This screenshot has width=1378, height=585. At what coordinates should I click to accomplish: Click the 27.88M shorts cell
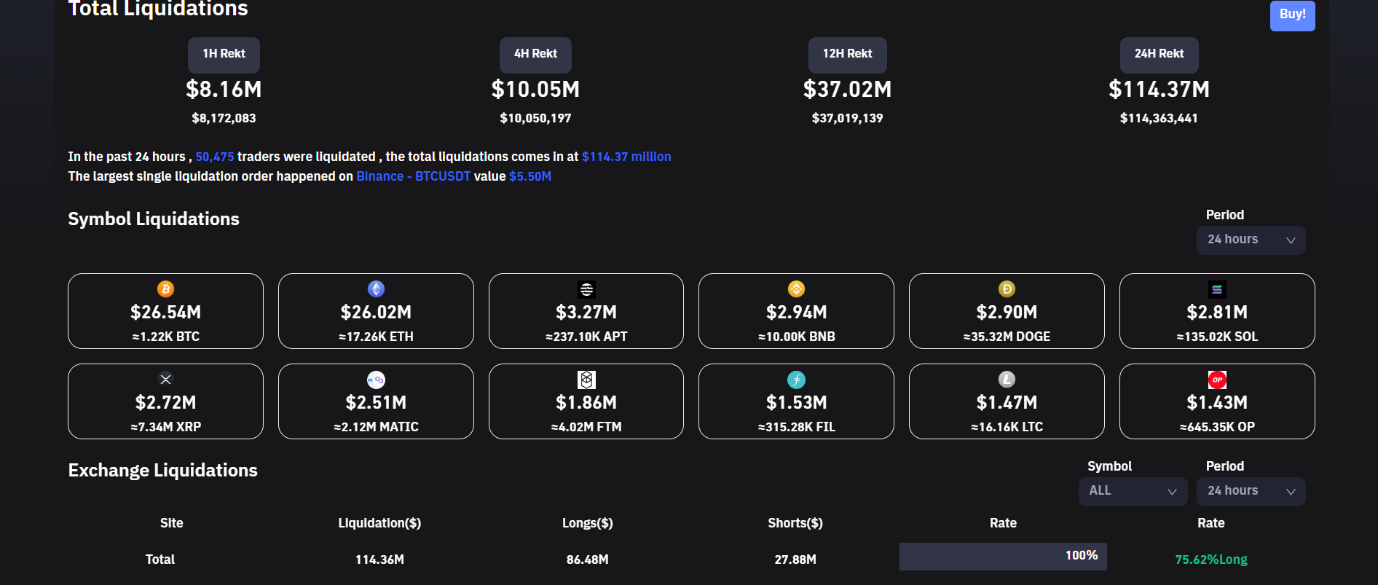point(795,560)
